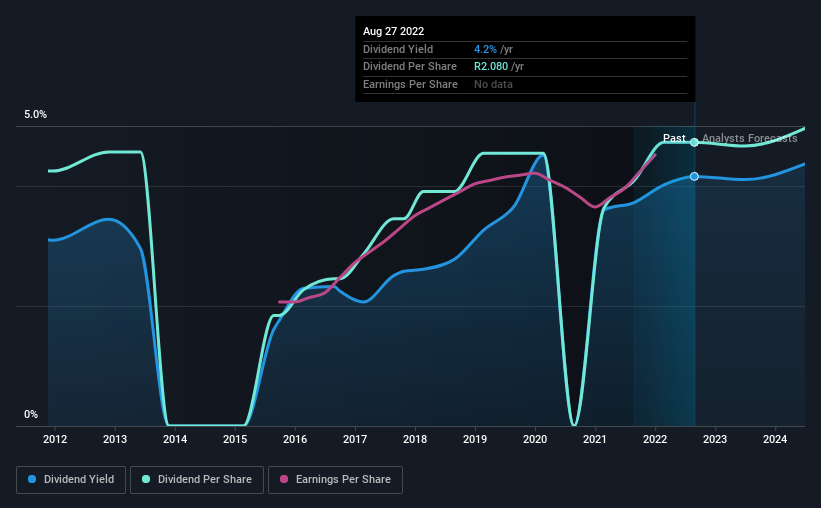821x508 pixels.
Task: Click the 2020 x-axis label
Action: (535, 439)
